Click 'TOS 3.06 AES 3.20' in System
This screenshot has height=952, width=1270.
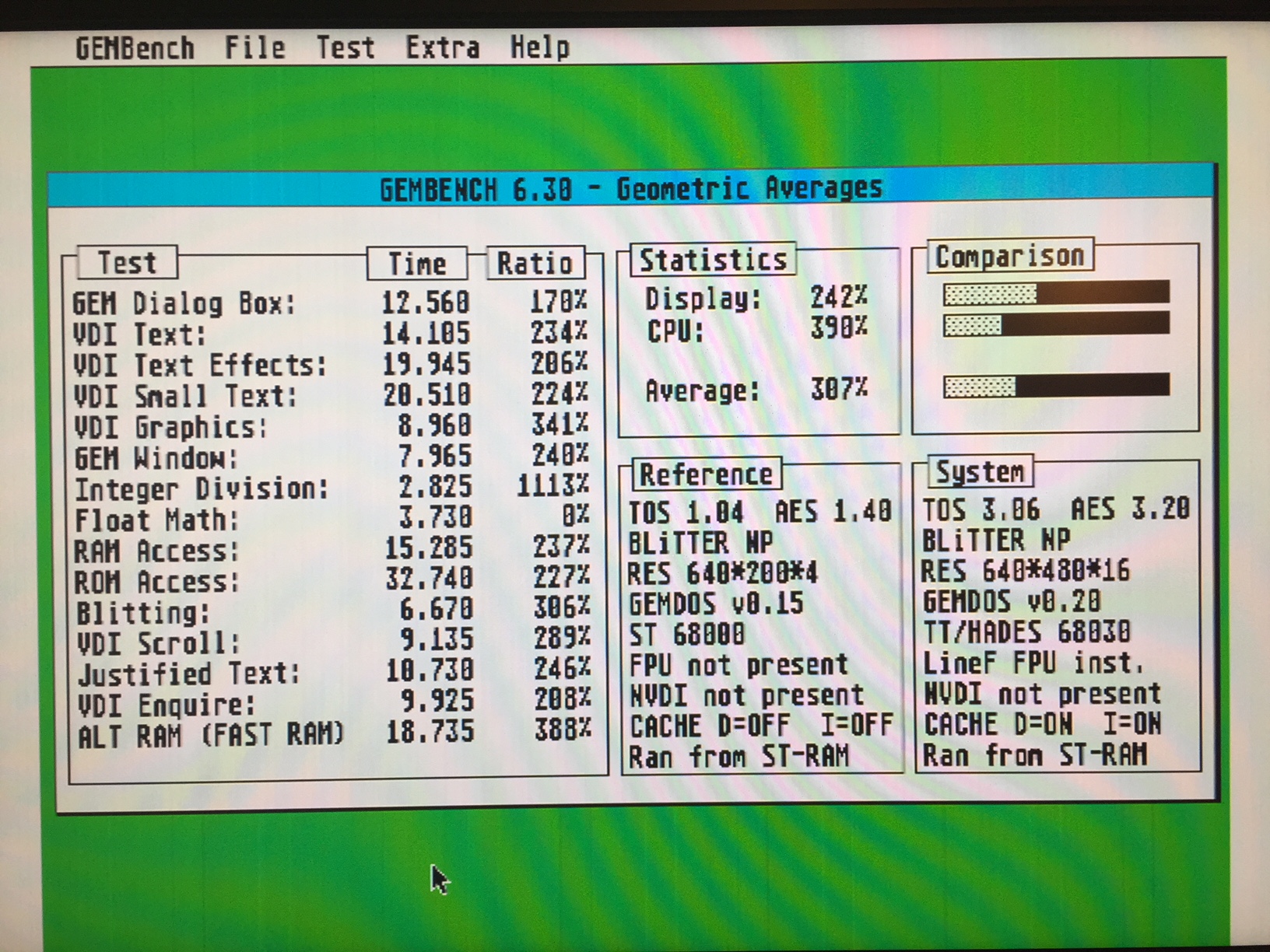(x=1056, y=509)
